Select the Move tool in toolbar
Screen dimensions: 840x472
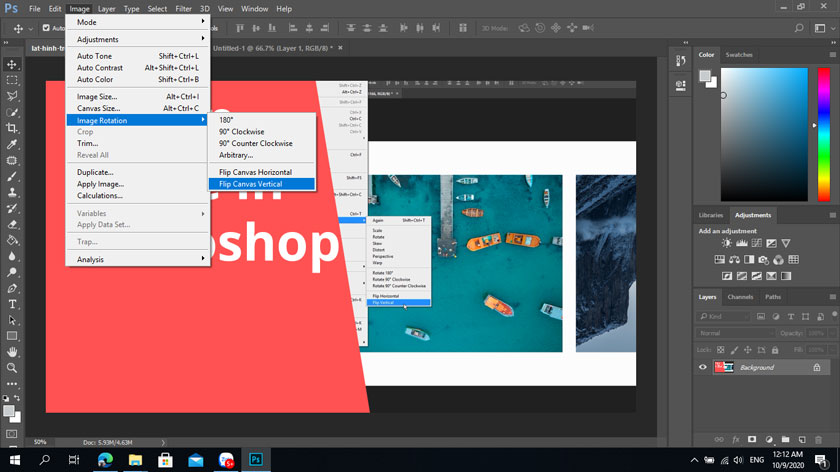click(12, 64)
